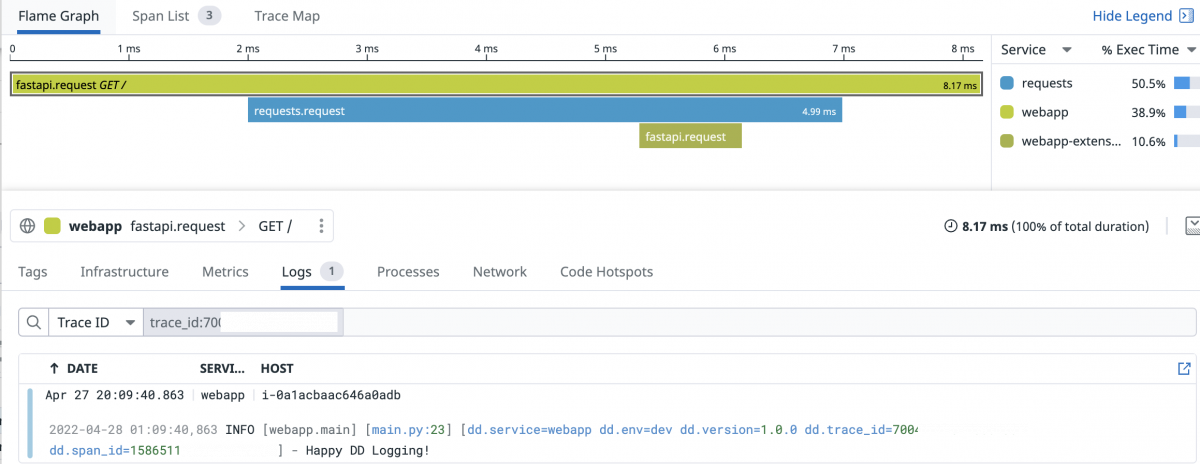Open logs in new window icon
The image size is (1200, 464).
click(1184, 368)
